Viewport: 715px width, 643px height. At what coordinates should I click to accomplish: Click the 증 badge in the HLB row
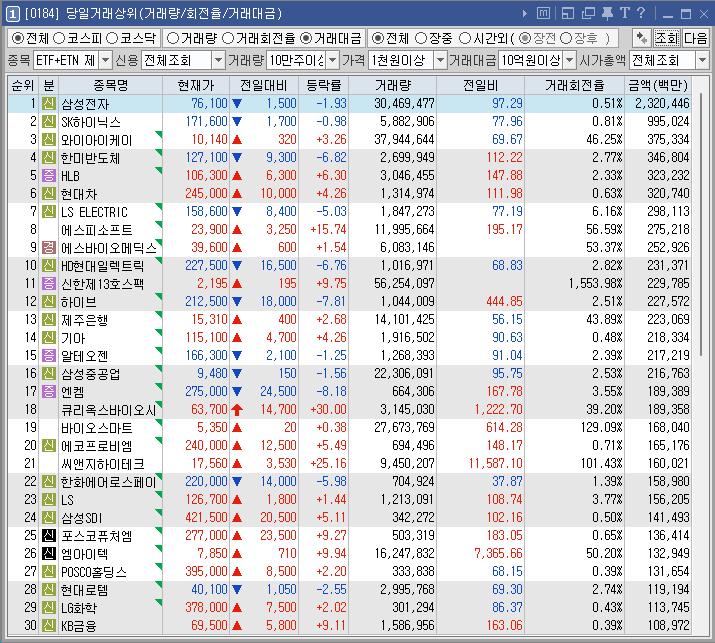[x=49, y=176]
